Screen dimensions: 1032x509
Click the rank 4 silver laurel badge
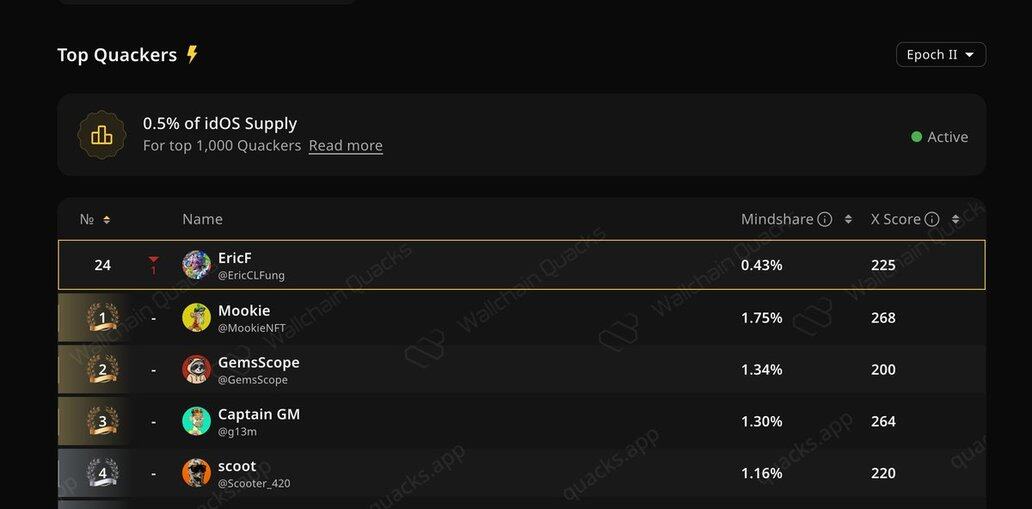pos(102,473)
